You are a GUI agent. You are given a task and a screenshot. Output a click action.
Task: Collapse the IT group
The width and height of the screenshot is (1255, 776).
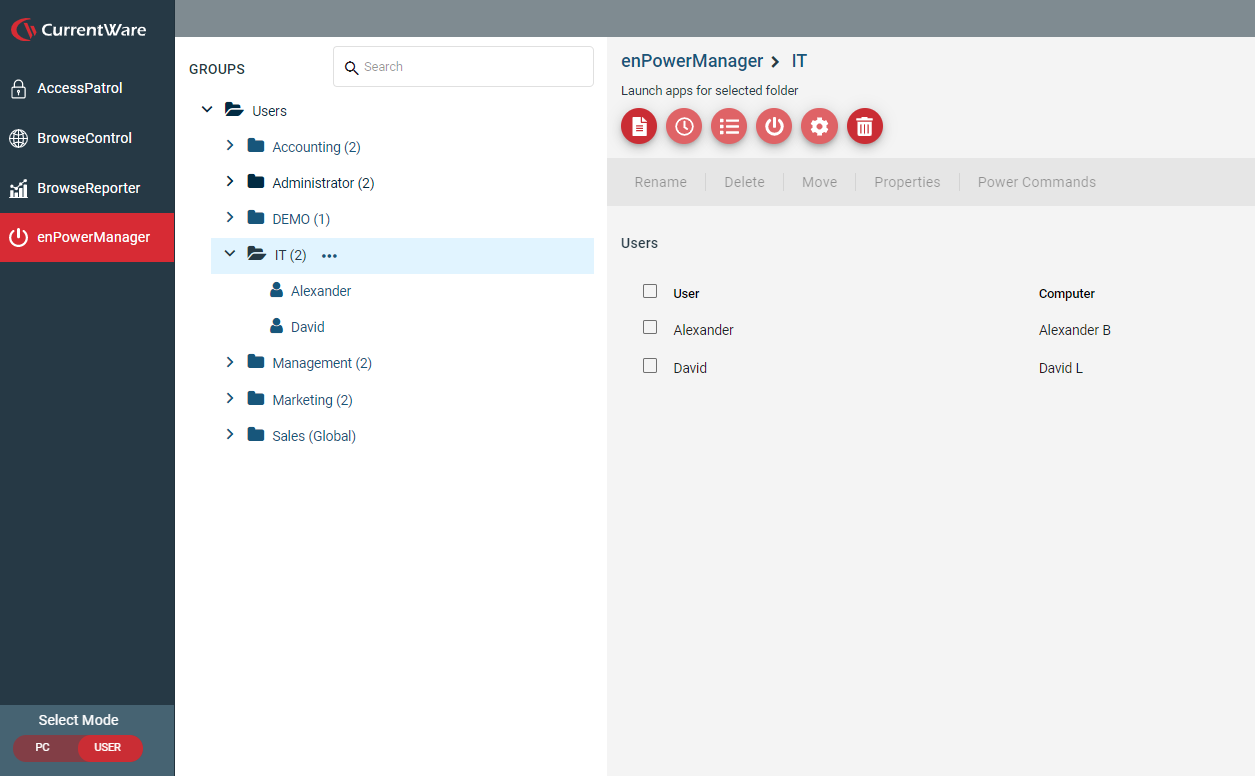click(x=230, y=254)
